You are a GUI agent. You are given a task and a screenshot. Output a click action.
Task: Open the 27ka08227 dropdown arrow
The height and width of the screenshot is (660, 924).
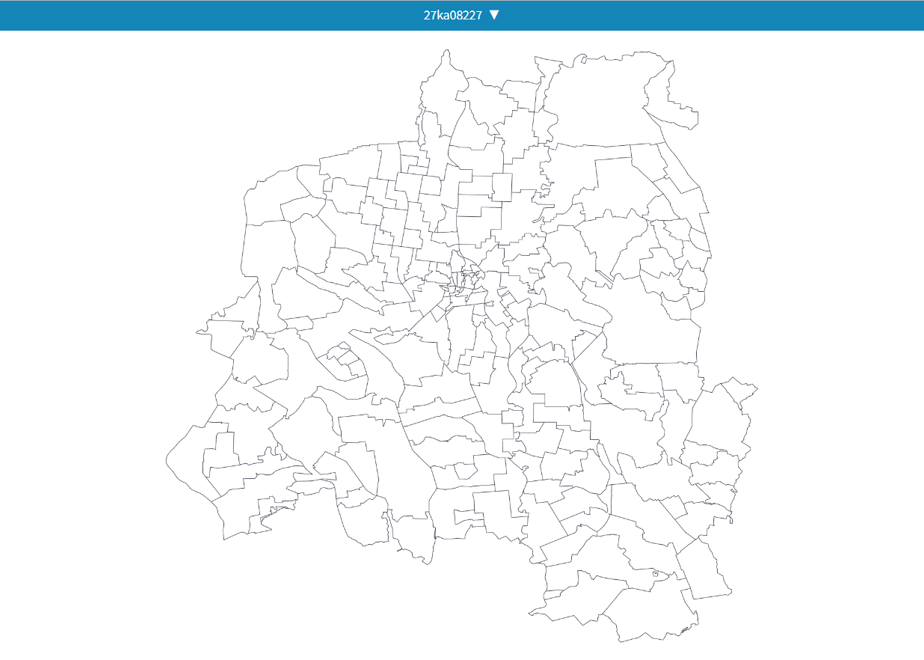pos(494,15)
